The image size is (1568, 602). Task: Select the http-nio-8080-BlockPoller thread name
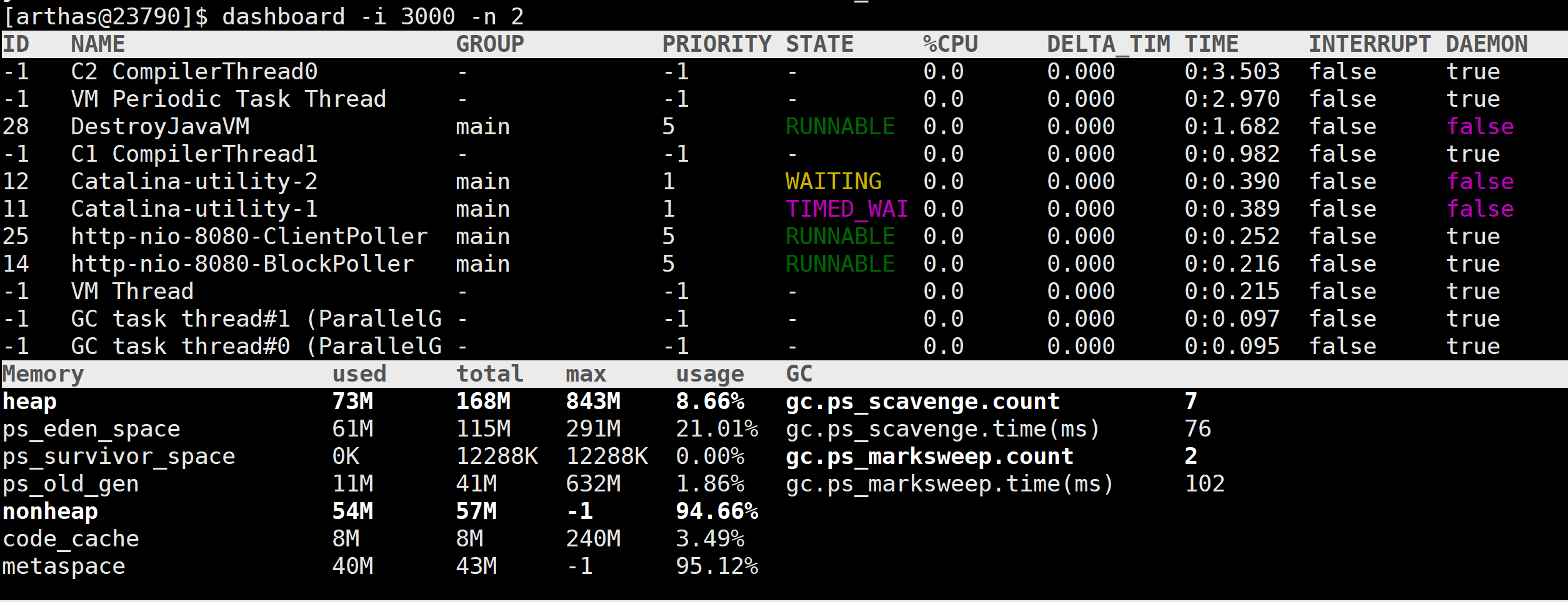(x=242, y=264)
